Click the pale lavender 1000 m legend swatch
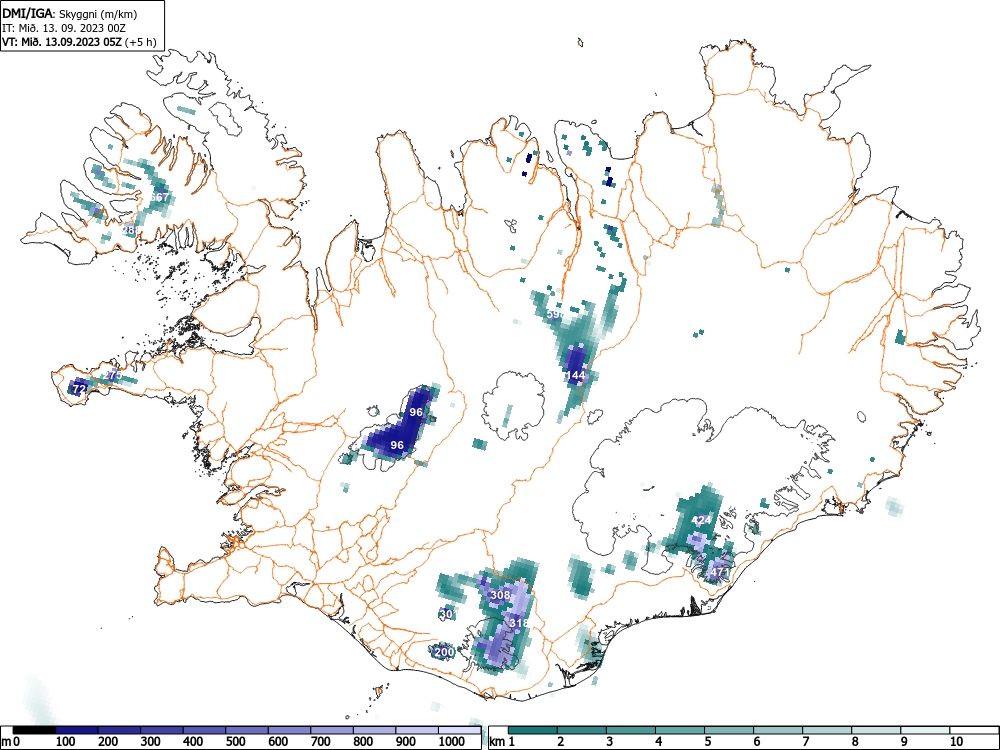The height and width of the screenshot is (750, 1000). [459, 730]
